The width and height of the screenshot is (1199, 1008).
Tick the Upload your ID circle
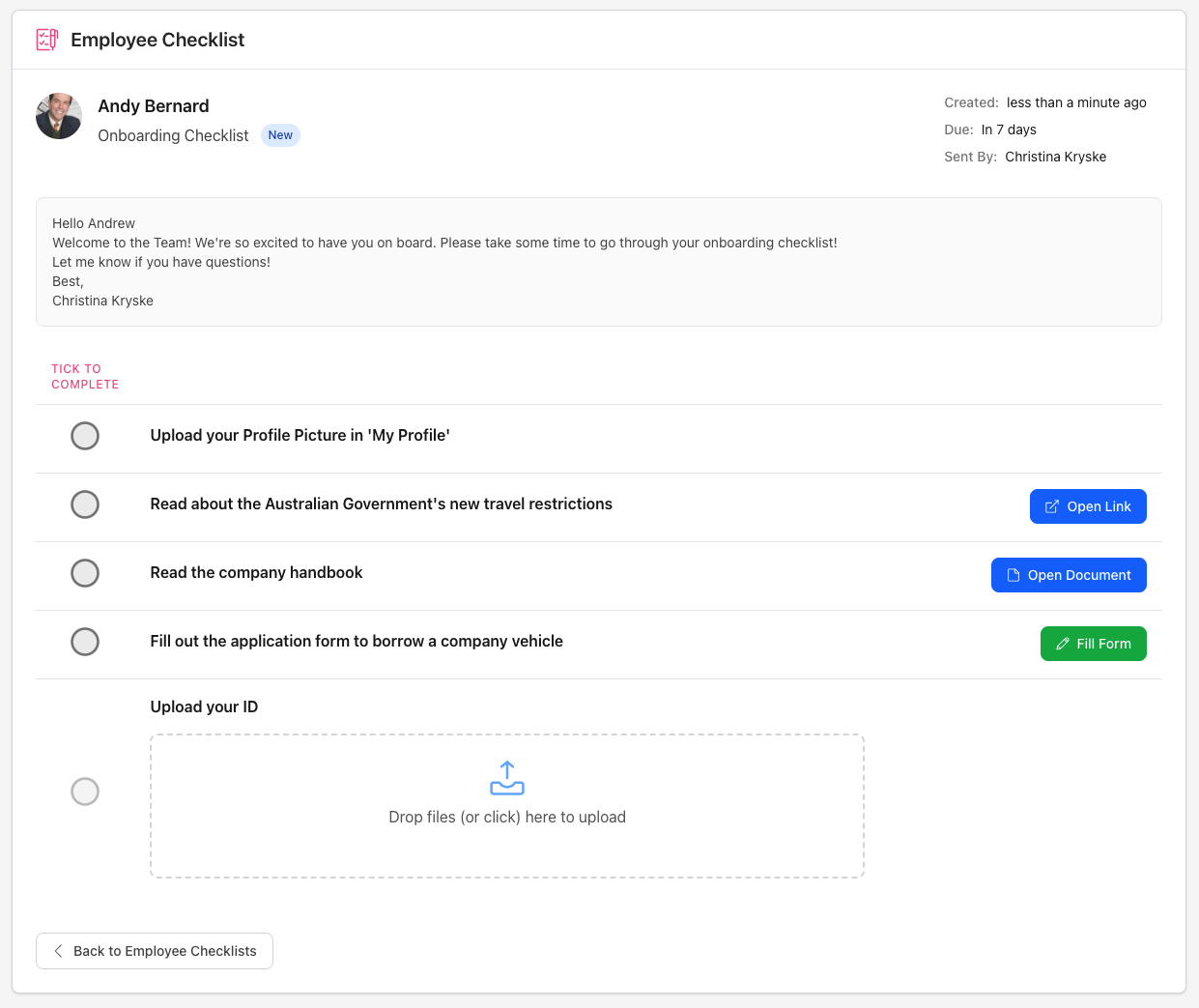pos(85,792)
